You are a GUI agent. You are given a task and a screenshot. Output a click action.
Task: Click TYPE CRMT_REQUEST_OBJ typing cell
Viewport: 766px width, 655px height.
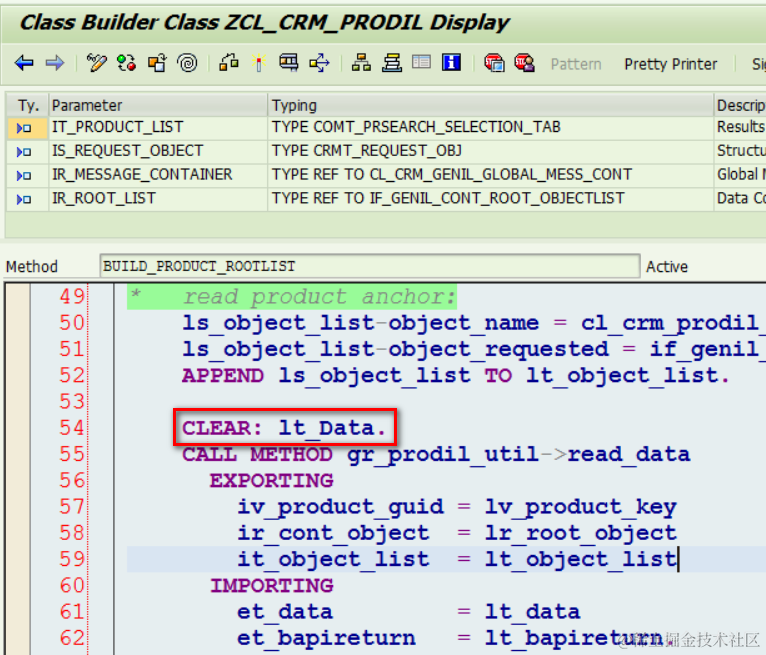(490, 151)
